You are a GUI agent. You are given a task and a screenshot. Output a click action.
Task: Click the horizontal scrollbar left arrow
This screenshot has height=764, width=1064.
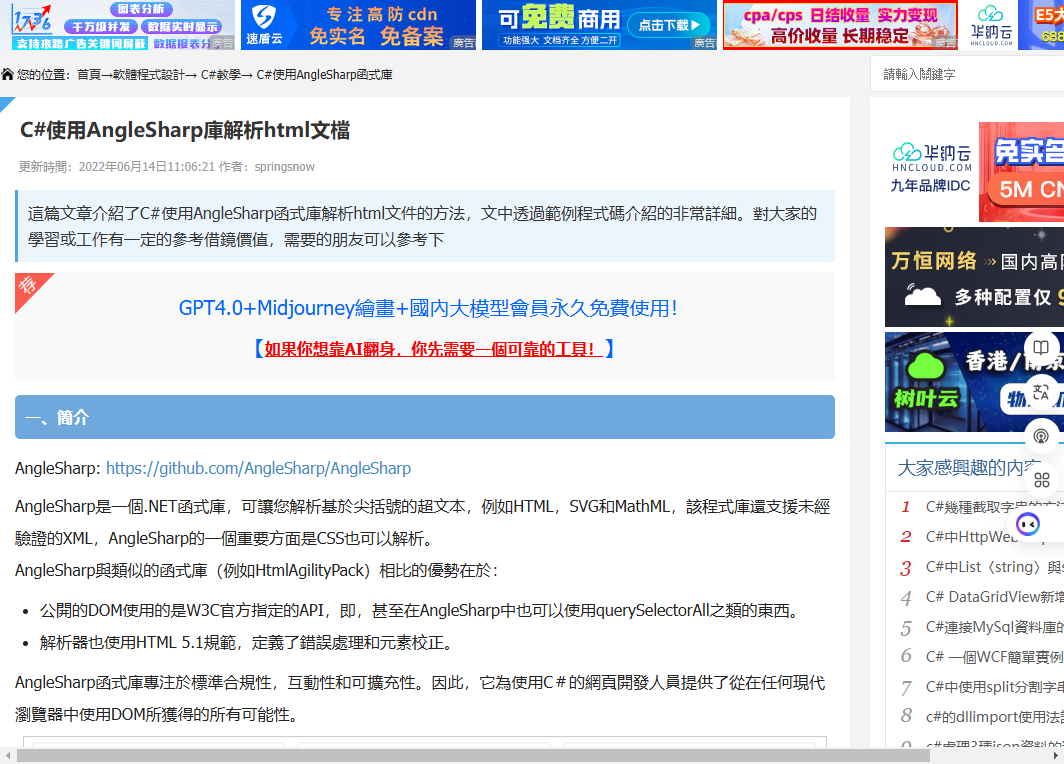click(7, 756)
